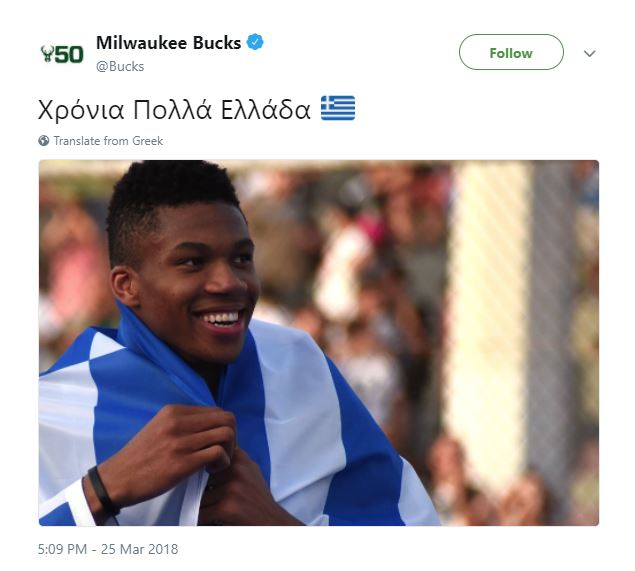
Task: Click the globe icon beside Translate
Action: pos(44,141)
